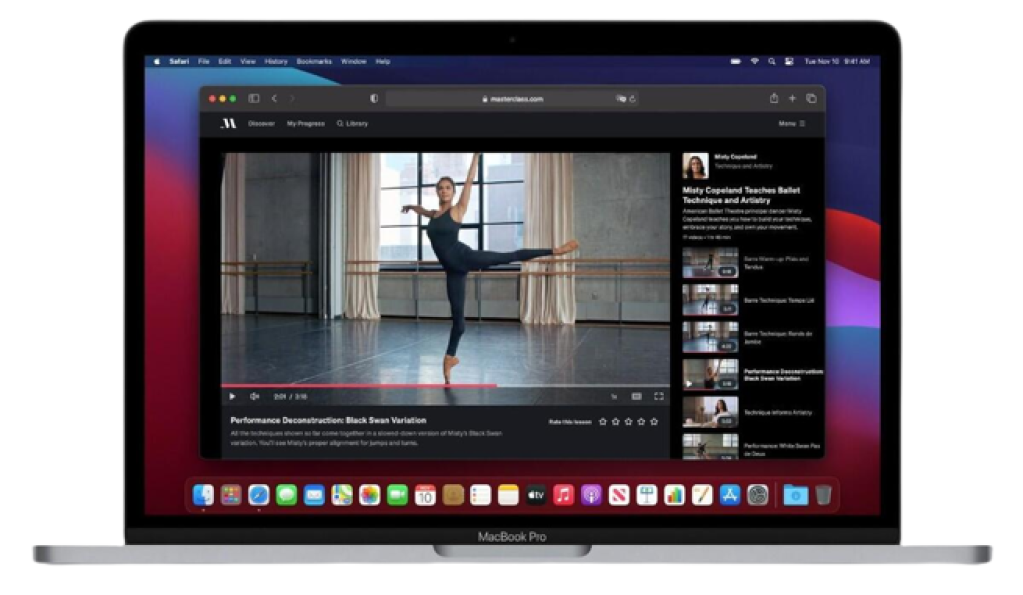Select the captions icon in the video player
1023x595 pixels.
[636, 395]
